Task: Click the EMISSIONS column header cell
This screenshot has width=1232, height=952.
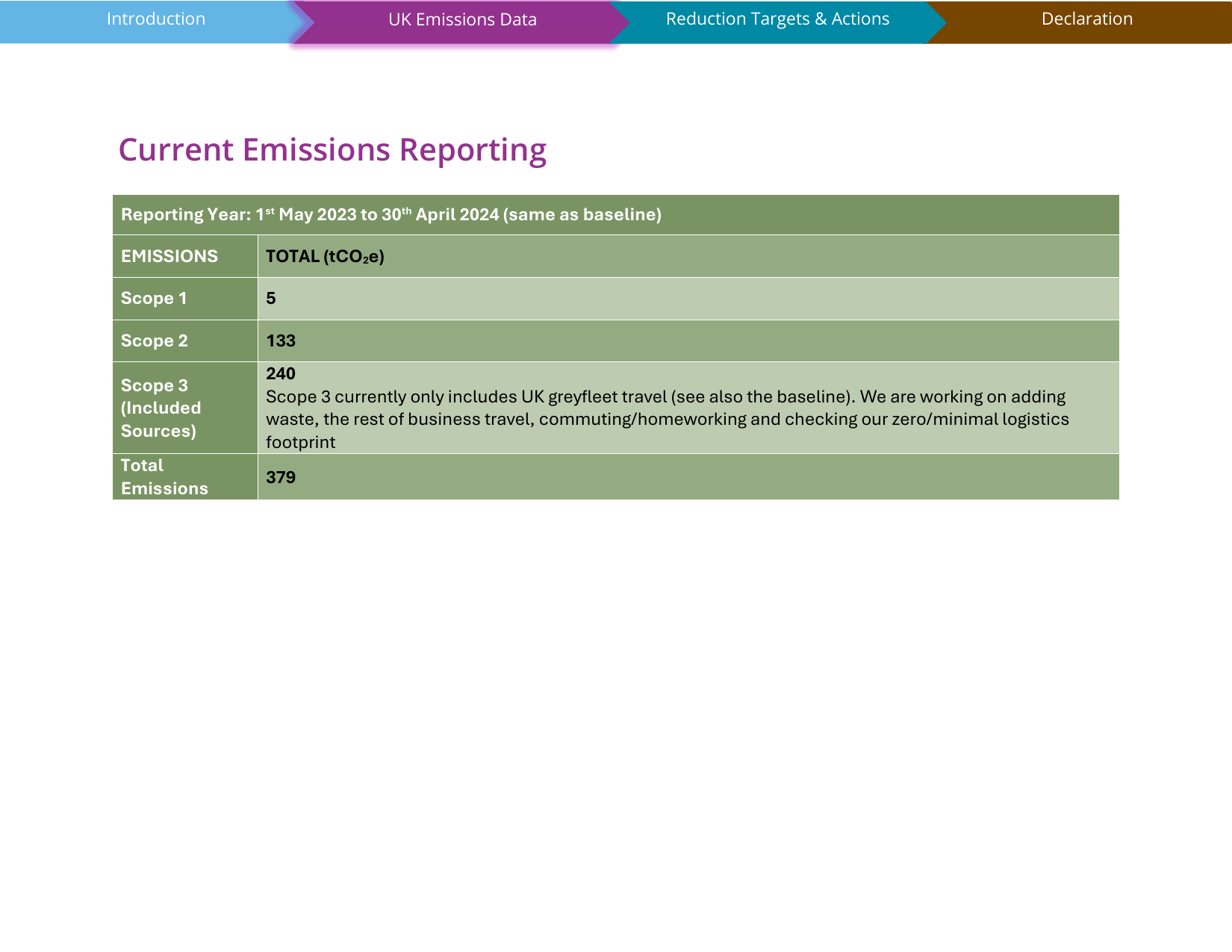Action: click(x=185, y=256)
